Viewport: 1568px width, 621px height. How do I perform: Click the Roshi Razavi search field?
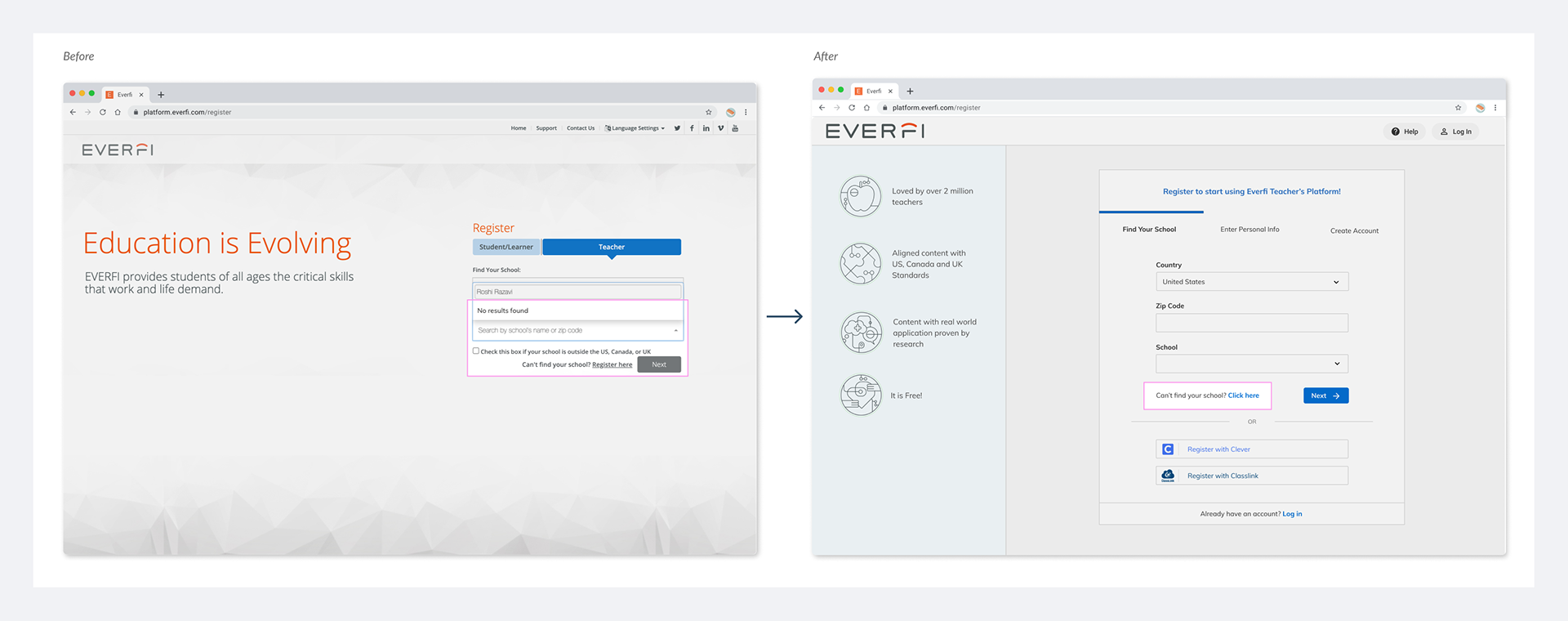pyautogui.click(x=577, y=292)
